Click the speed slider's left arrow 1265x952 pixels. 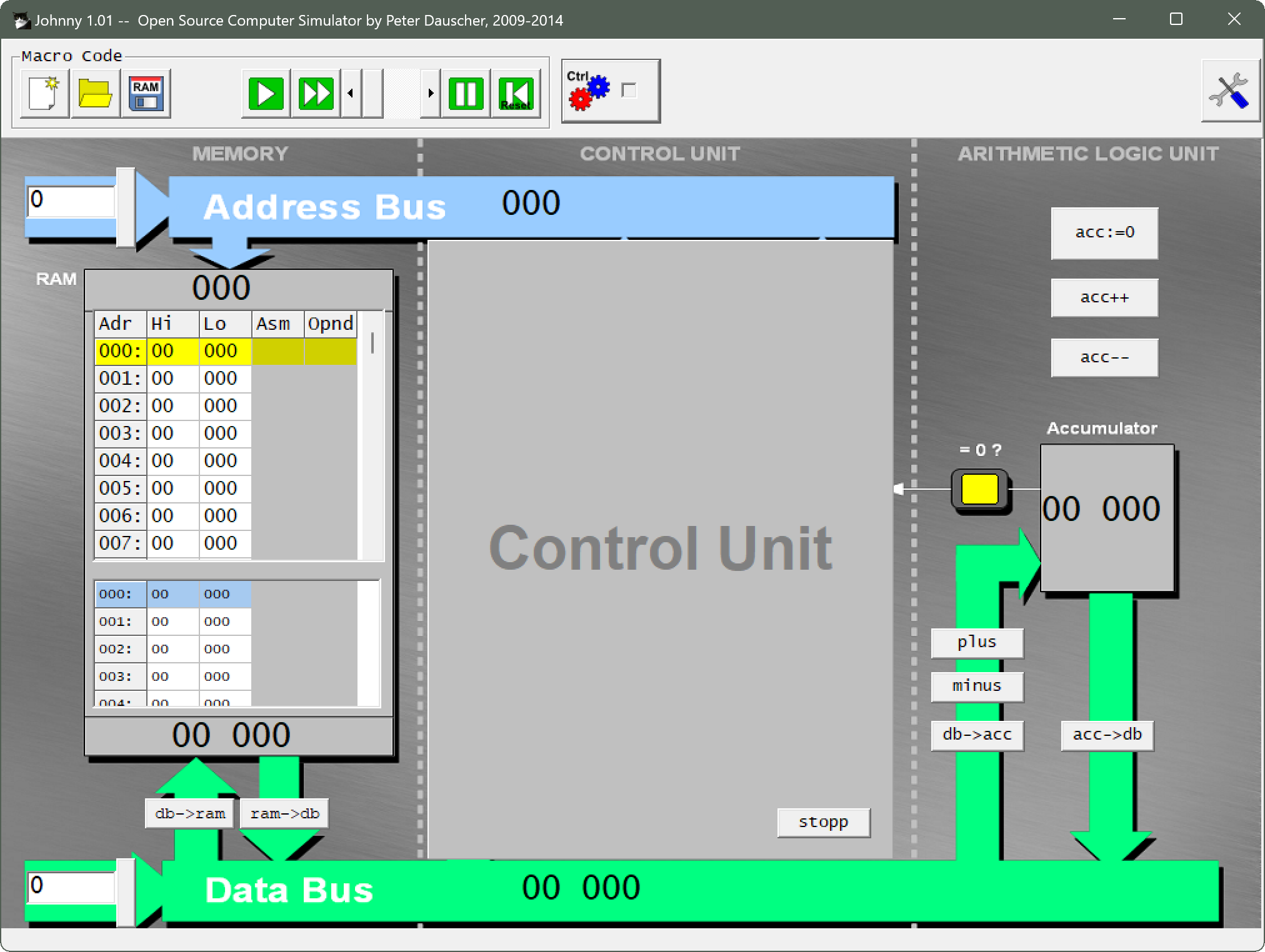point(351,94)
